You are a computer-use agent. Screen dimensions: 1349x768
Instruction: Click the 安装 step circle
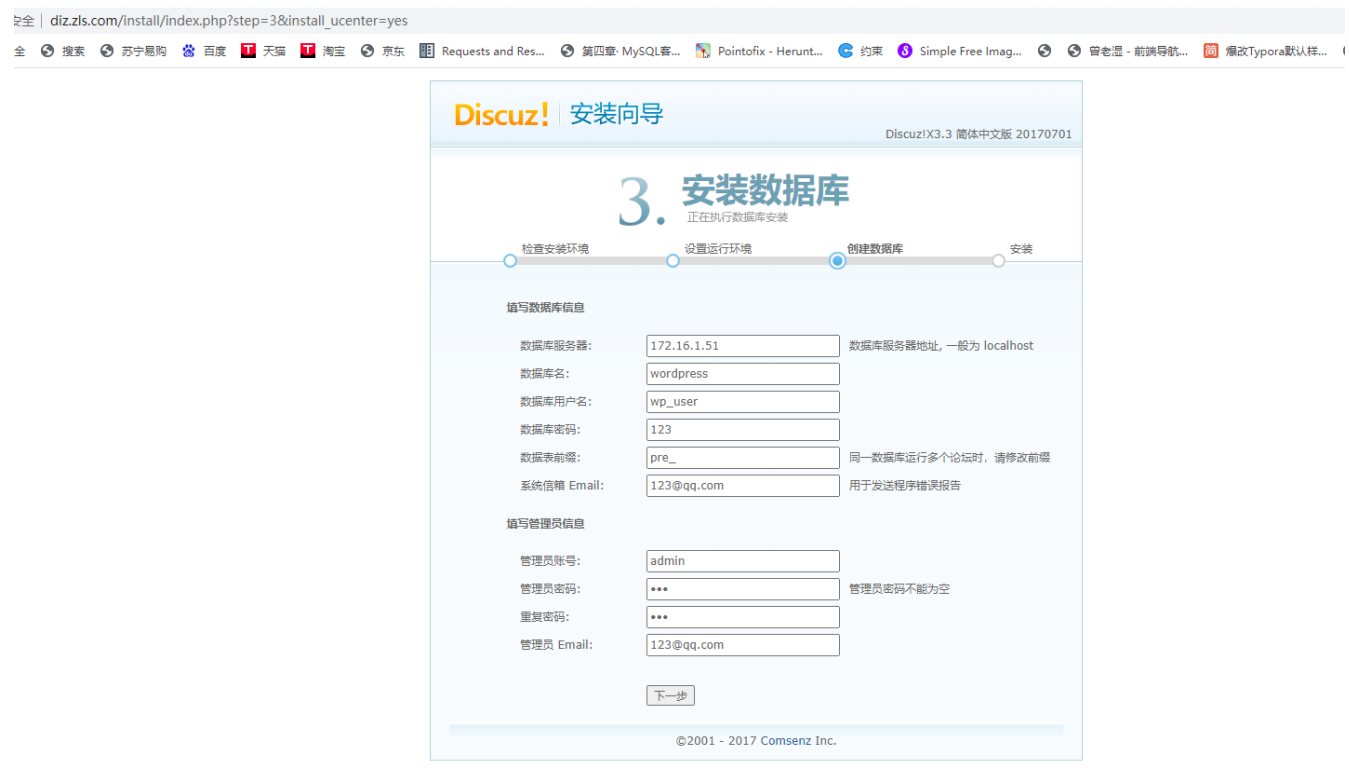point(998,261)
